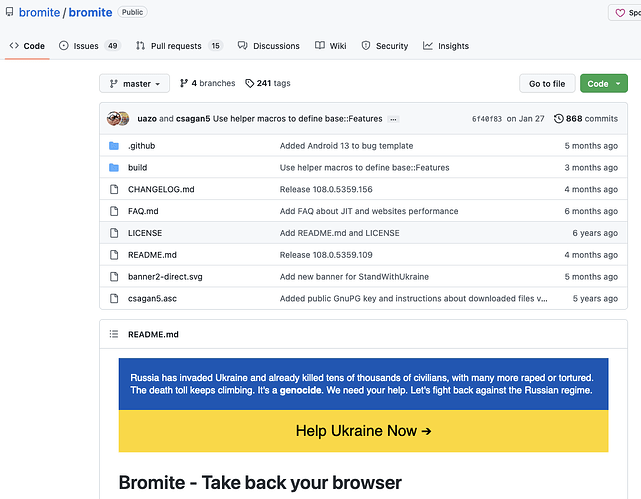Click the Issues count badge 49
This screenshot has height=499, width=641.
coord(112,46)
